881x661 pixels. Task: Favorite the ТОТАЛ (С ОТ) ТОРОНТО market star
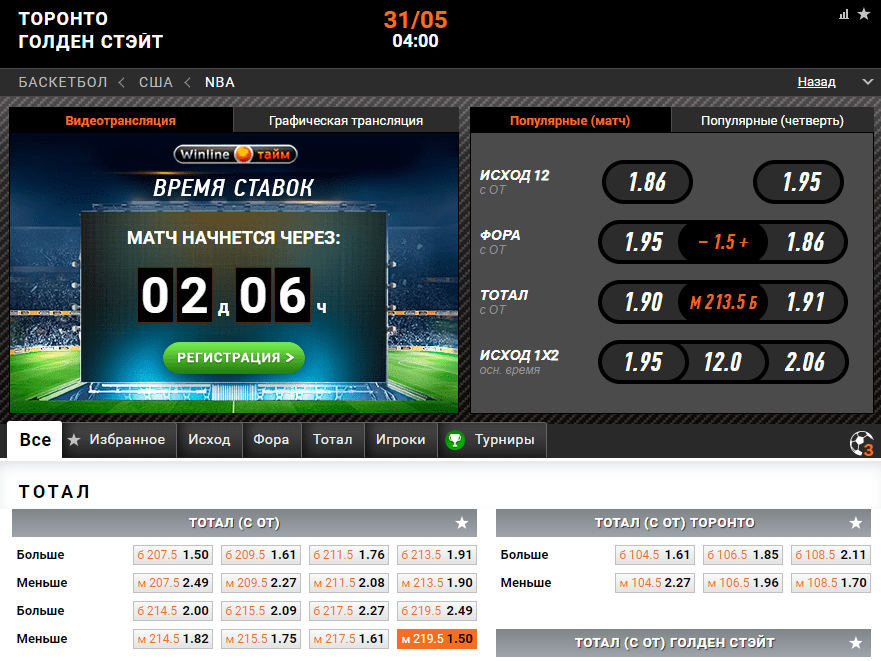pos(856,523)
